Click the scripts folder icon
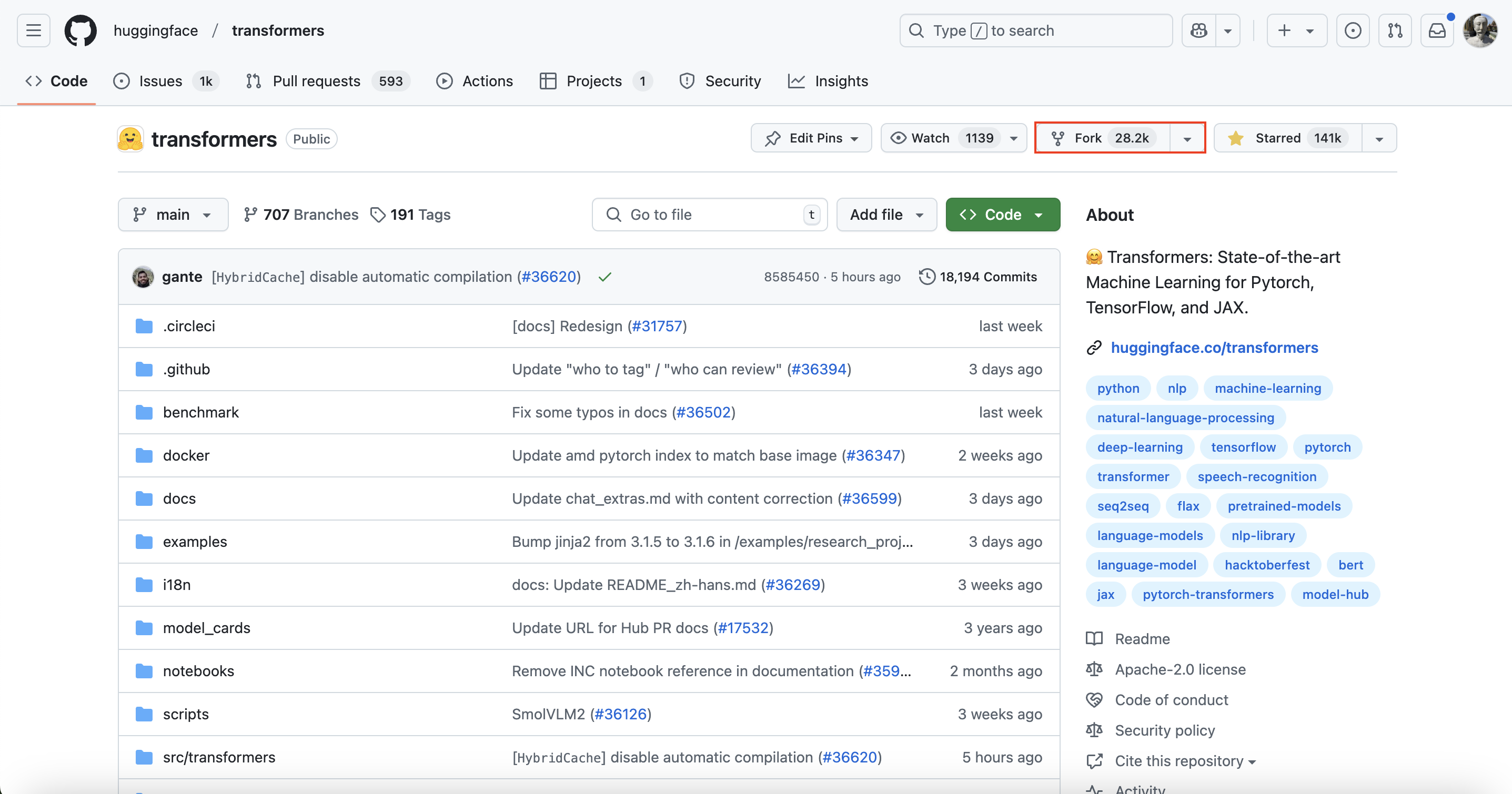Viewport: 1512px width, 794px height. coord(144,714)
